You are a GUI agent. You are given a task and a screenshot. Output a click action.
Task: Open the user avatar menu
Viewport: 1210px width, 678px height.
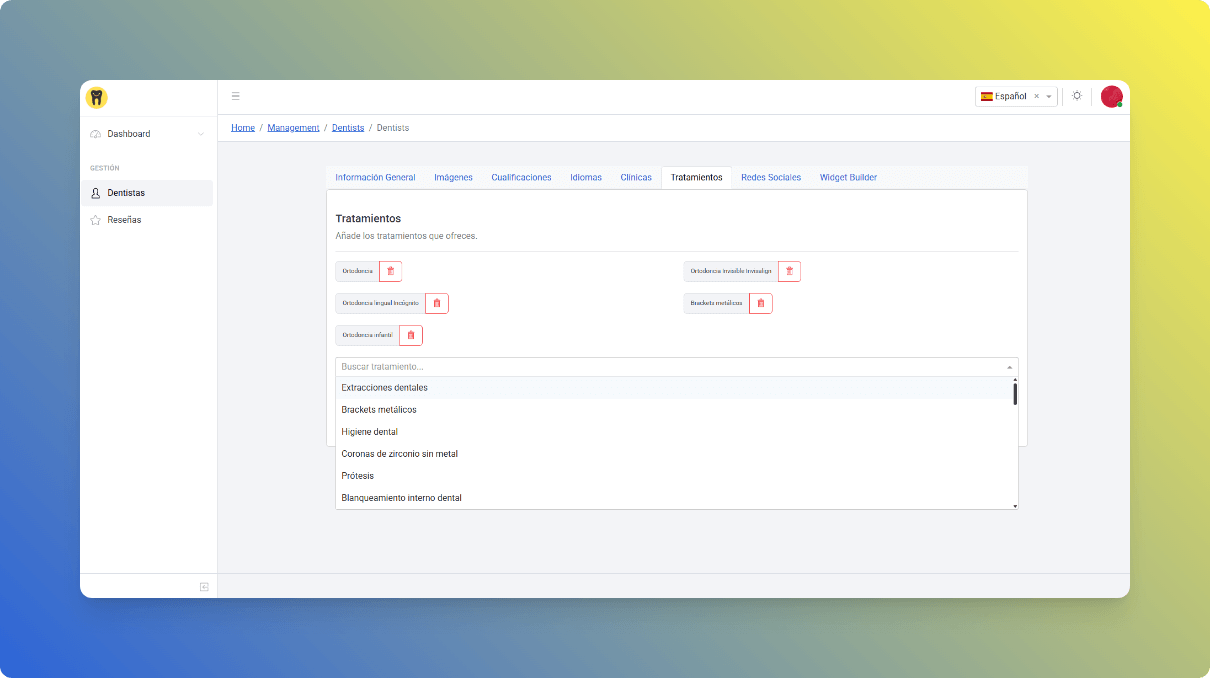tap(1111, 96)
